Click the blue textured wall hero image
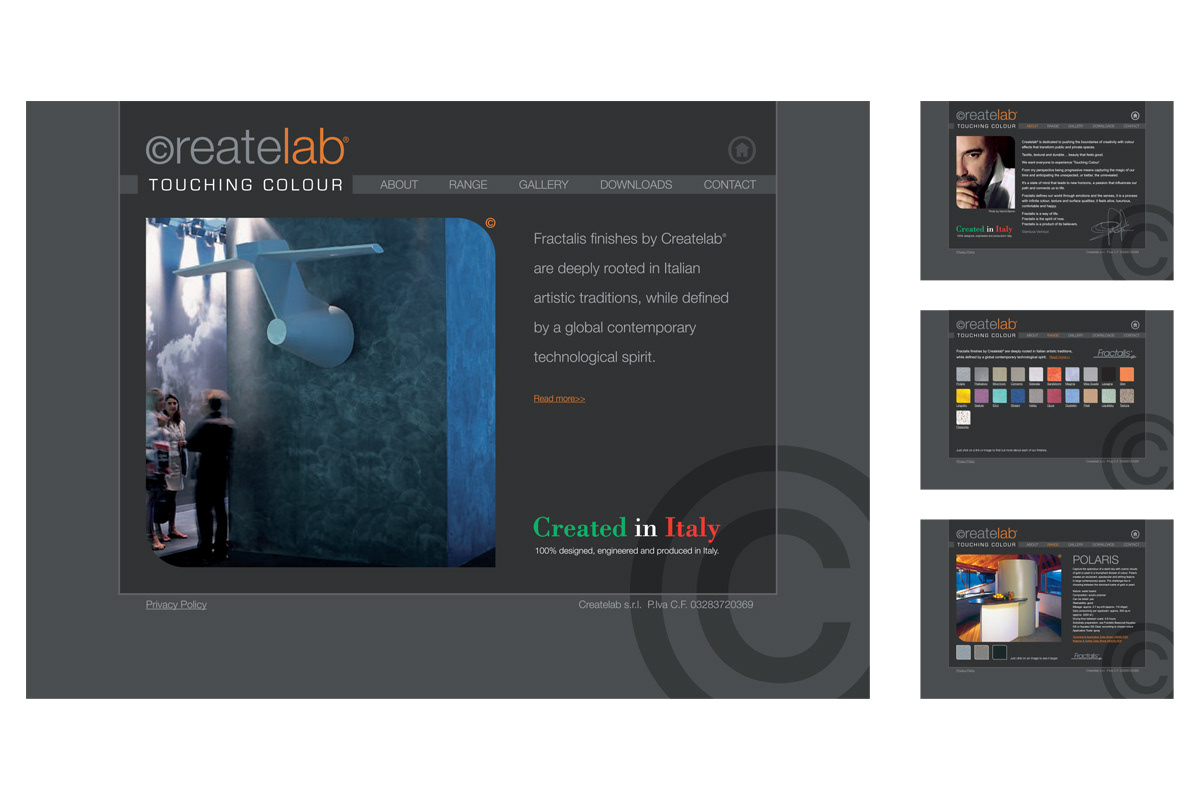The width and height of the screenshot is (1200, 800). pos(320,392)
